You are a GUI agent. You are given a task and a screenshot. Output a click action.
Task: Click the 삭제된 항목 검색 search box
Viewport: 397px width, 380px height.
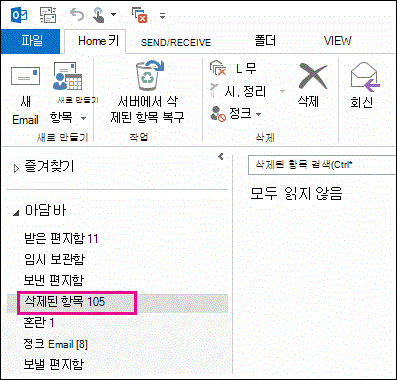click(322, 165)
